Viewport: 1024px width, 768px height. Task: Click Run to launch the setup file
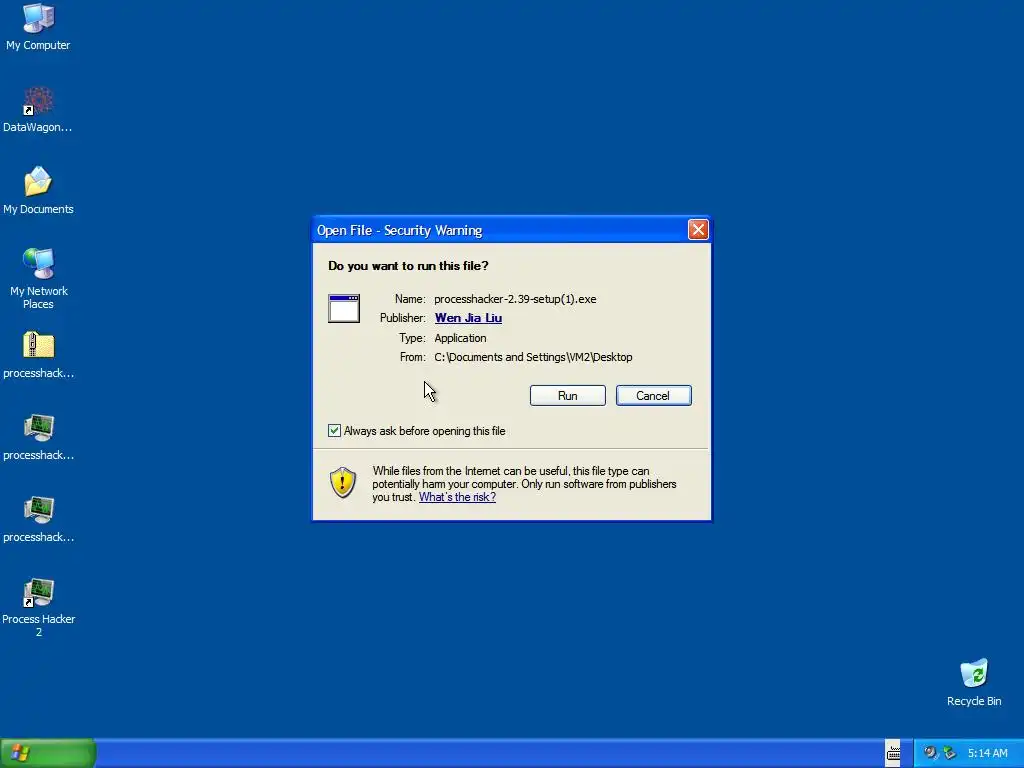click(x=568, y=396)
